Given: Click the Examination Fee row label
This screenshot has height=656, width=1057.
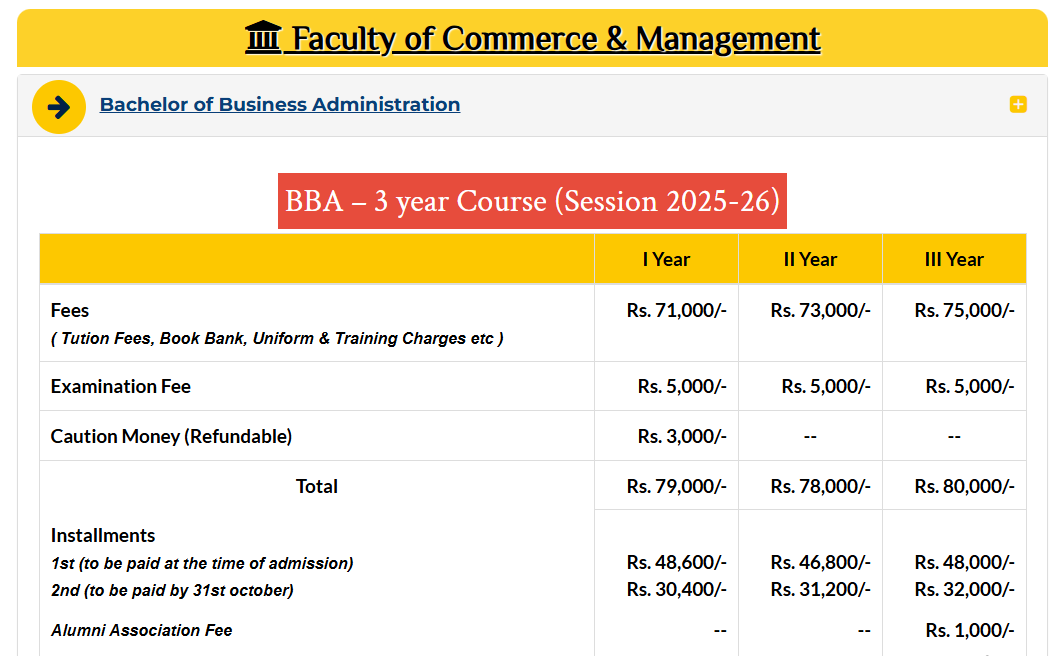Looking at the screenshot, I should (120, 386).
